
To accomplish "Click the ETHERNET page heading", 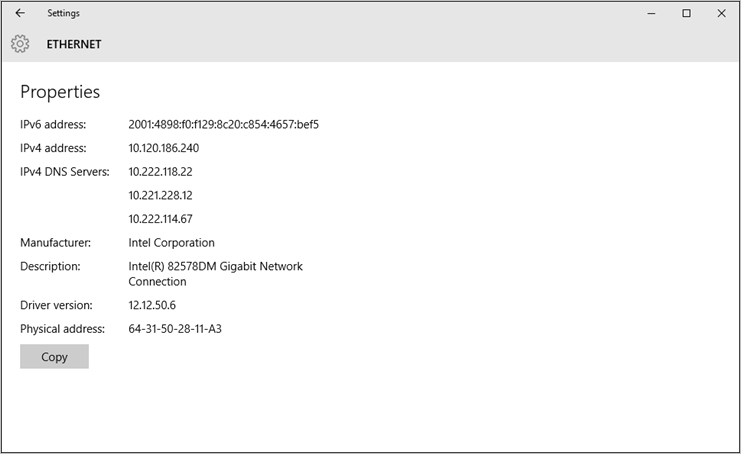I will [74, 44].
